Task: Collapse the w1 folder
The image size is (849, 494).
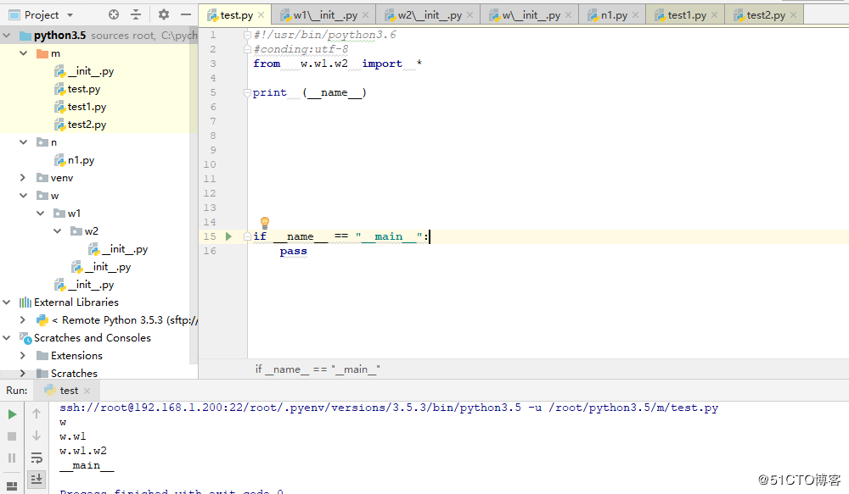Action: 41,213
